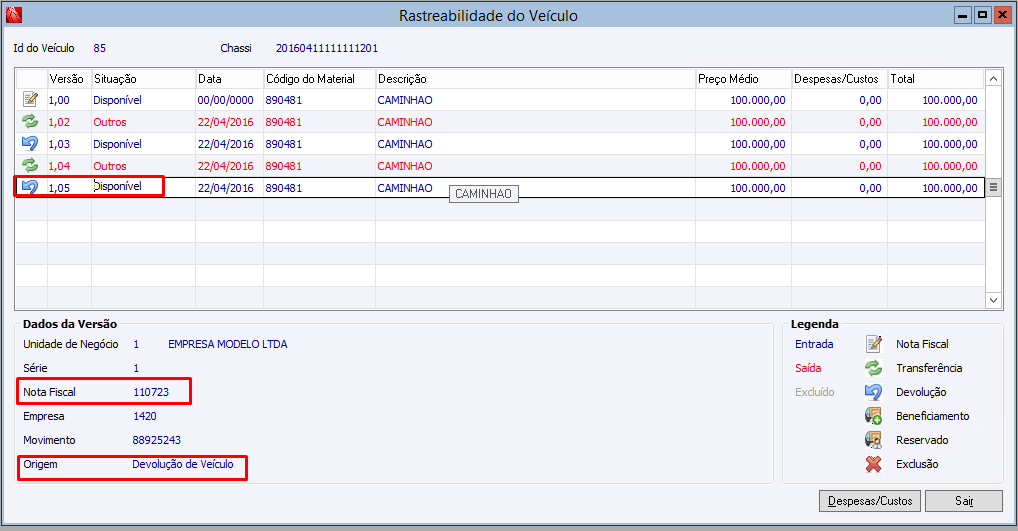The width and height of the screenshot is (1018, 531).
Task: Click the Movimento value 88925243
Action: click(156, 440)
